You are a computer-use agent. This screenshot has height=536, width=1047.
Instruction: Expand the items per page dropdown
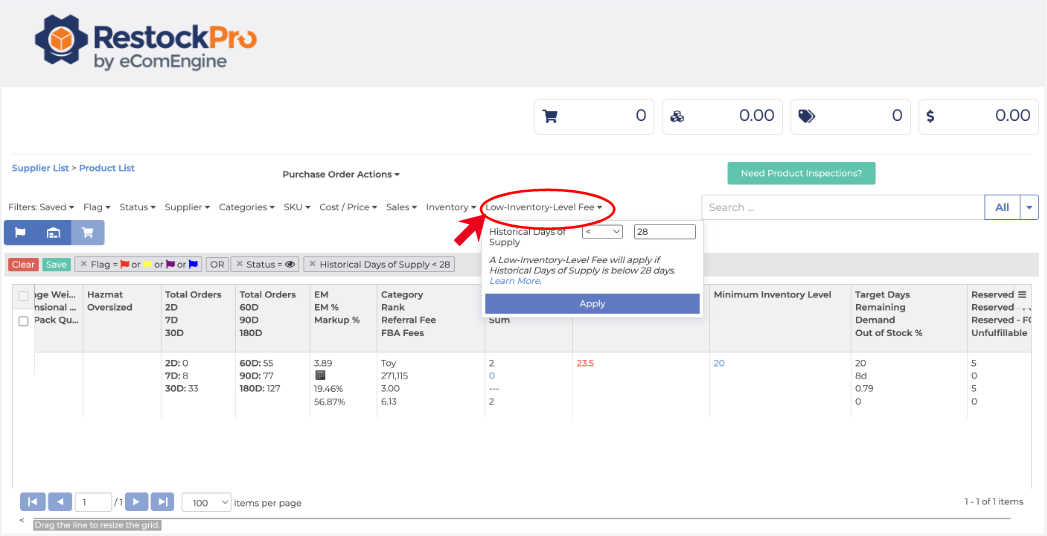point(208,502)
